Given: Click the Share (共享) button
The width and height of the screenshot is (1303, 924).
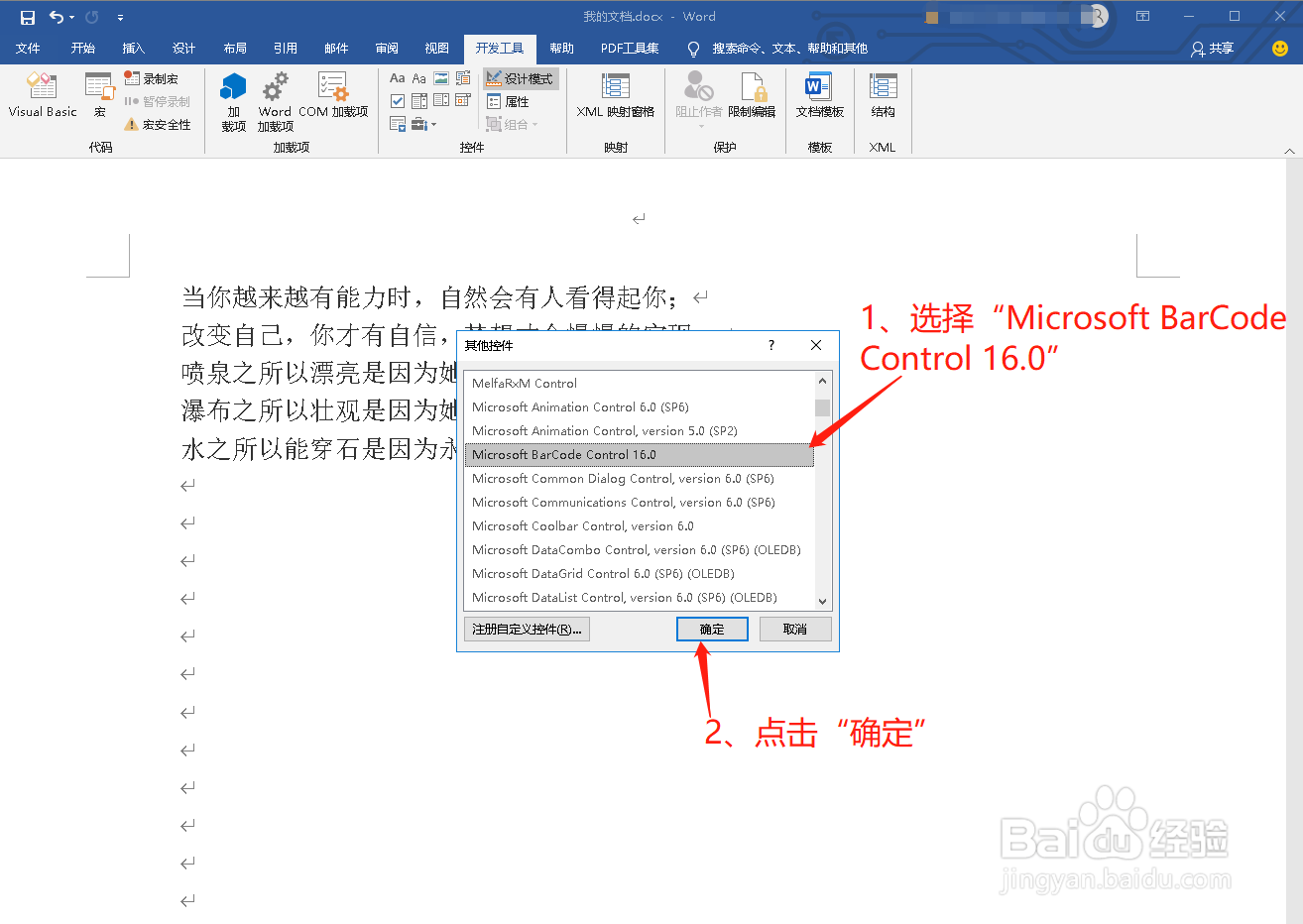Looking at the screenshot, I should point(1213,48).
